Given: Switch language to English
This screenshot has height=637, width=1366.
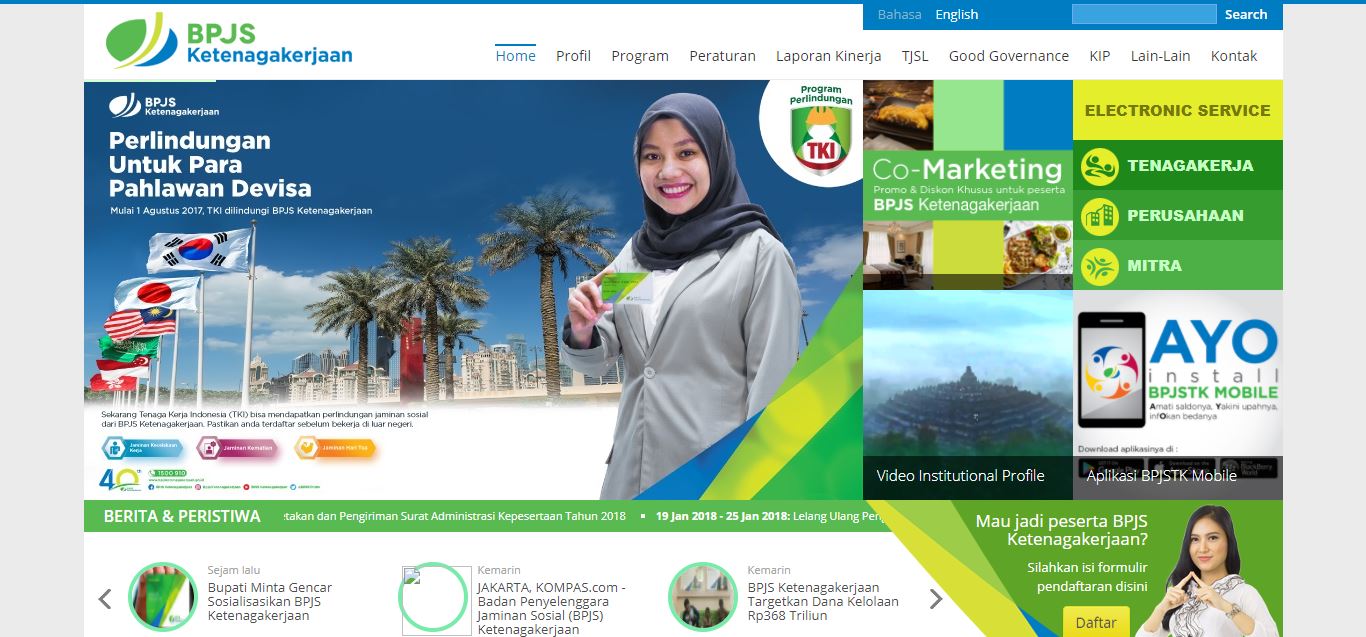Looking at the screenshot, I should [957, 15].
